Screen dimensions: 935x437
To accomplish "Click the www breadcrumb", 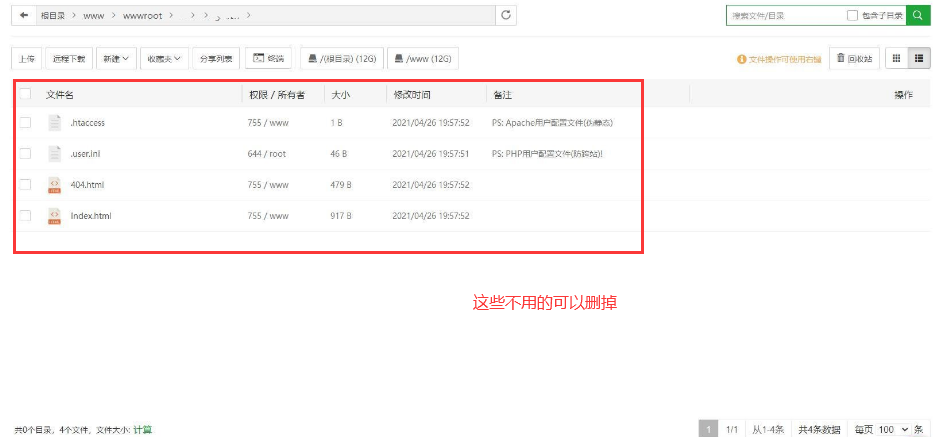I will 94,16.
